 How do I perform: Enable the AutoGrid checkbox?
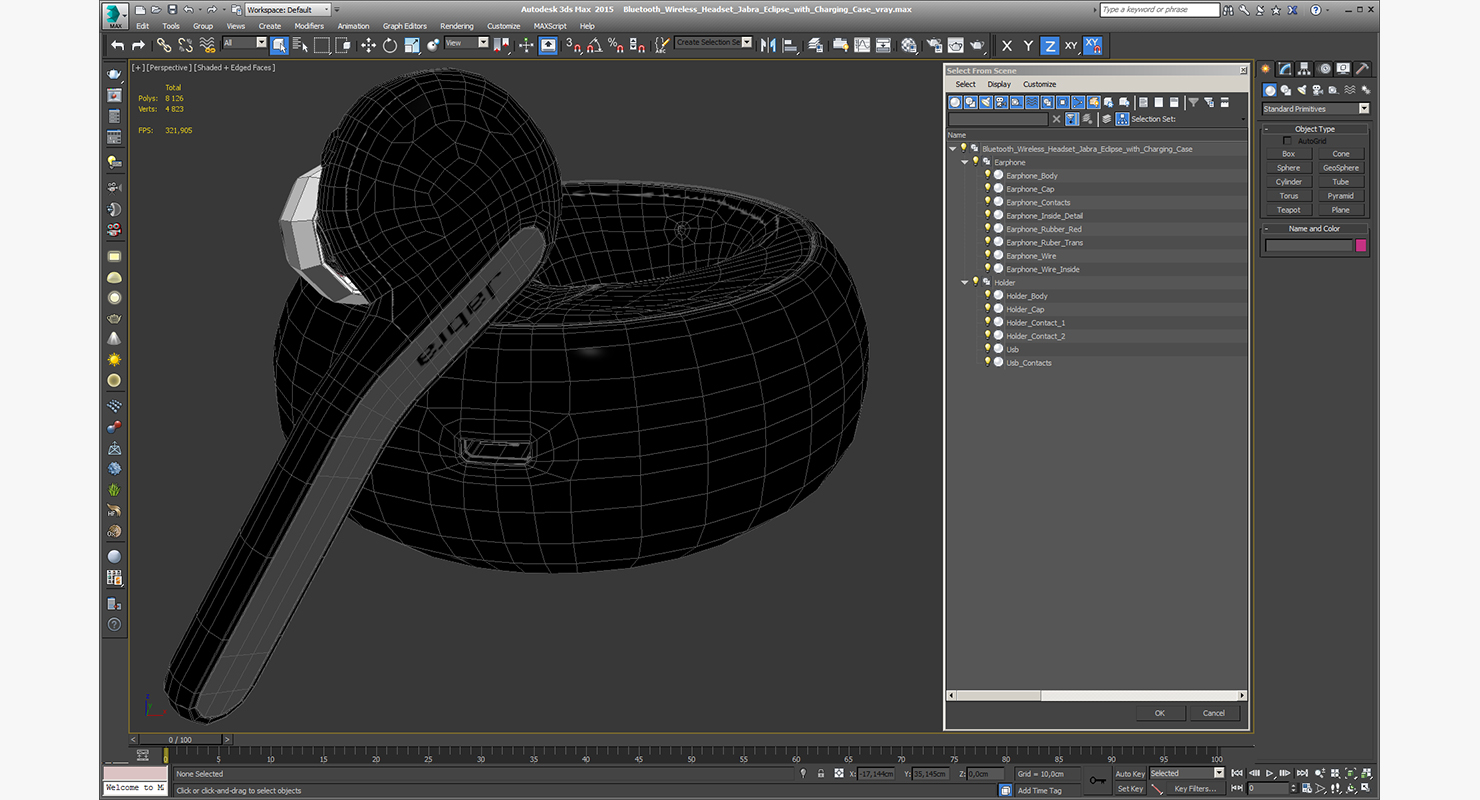1287,141
